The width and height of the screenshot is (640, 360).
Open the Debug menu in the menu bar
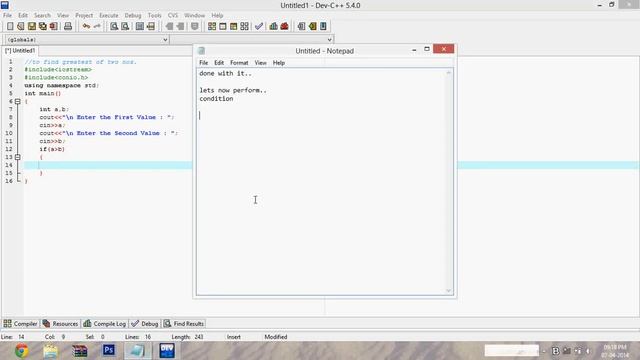(133, 15)
